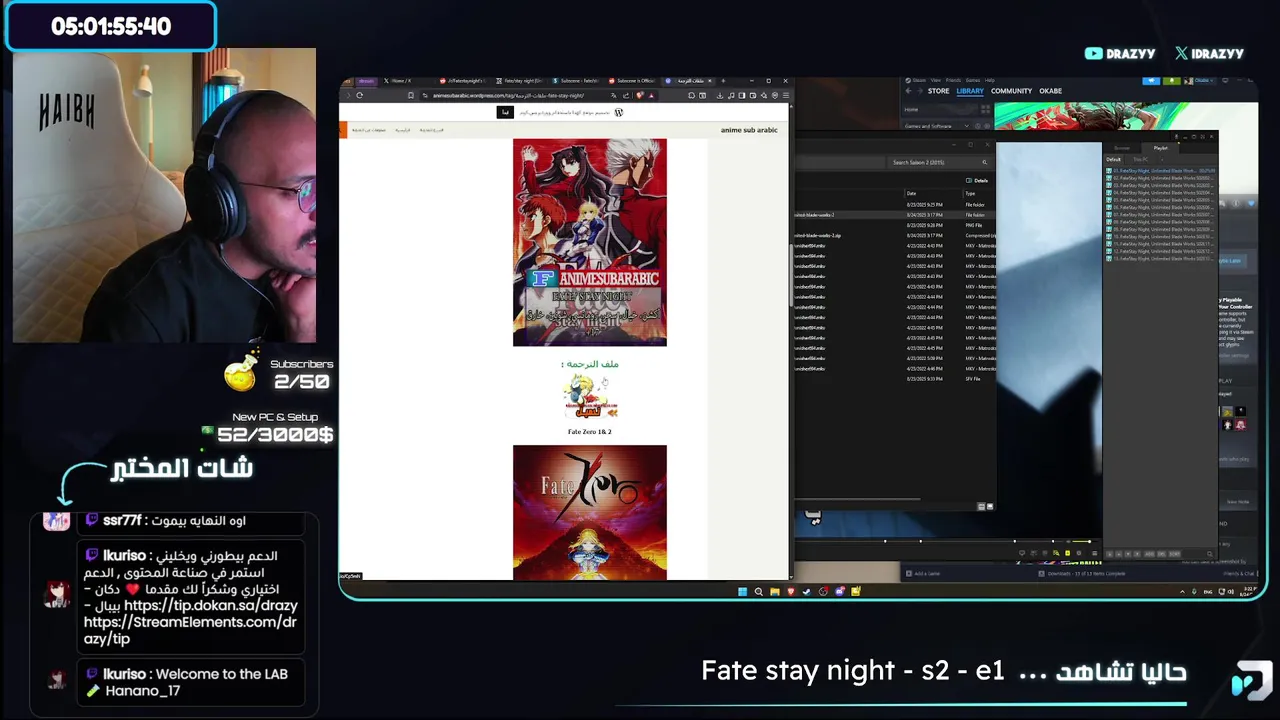Open the translate icon in the address bar
The image size is (1280, 720).
[x=614, y=95]
